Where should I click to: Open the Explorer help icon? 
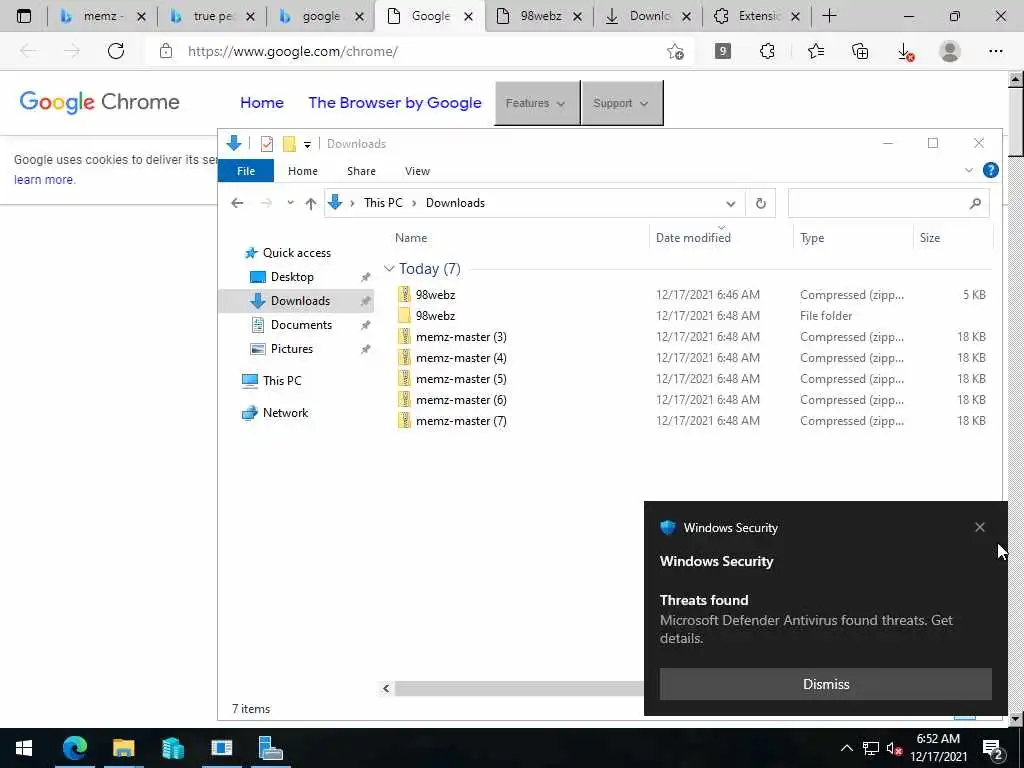tap(990, 170)
